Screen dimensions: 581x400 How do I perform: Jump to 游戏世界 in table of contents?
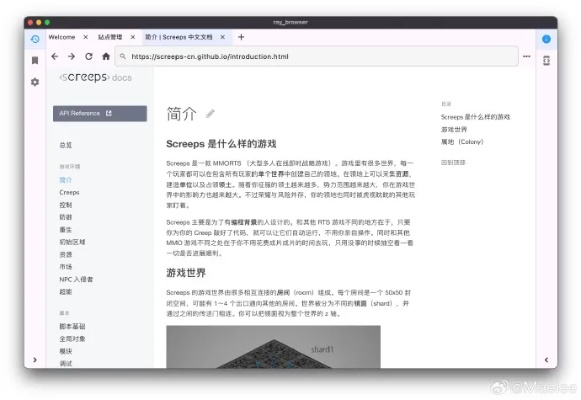[454, 129]
